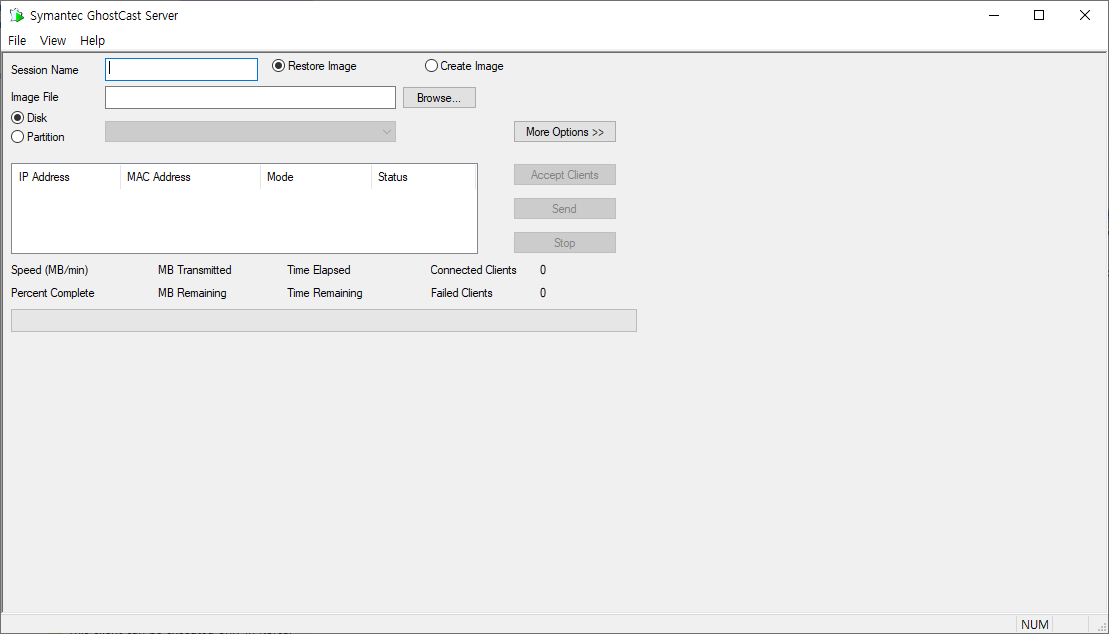The image size is (1109, 634).
Task: Click the transfer progress bar
Action: coord(324,321)
